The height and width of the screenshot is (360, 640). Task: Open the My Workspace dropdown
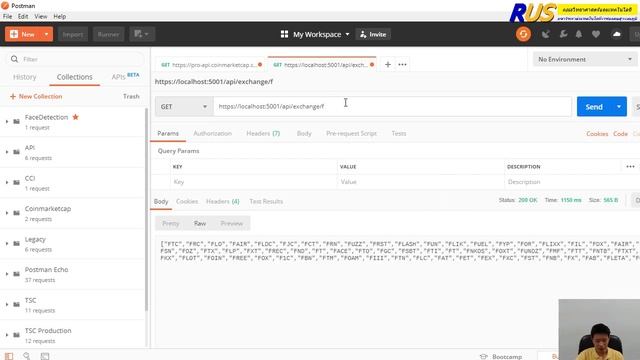pos(315,34)
